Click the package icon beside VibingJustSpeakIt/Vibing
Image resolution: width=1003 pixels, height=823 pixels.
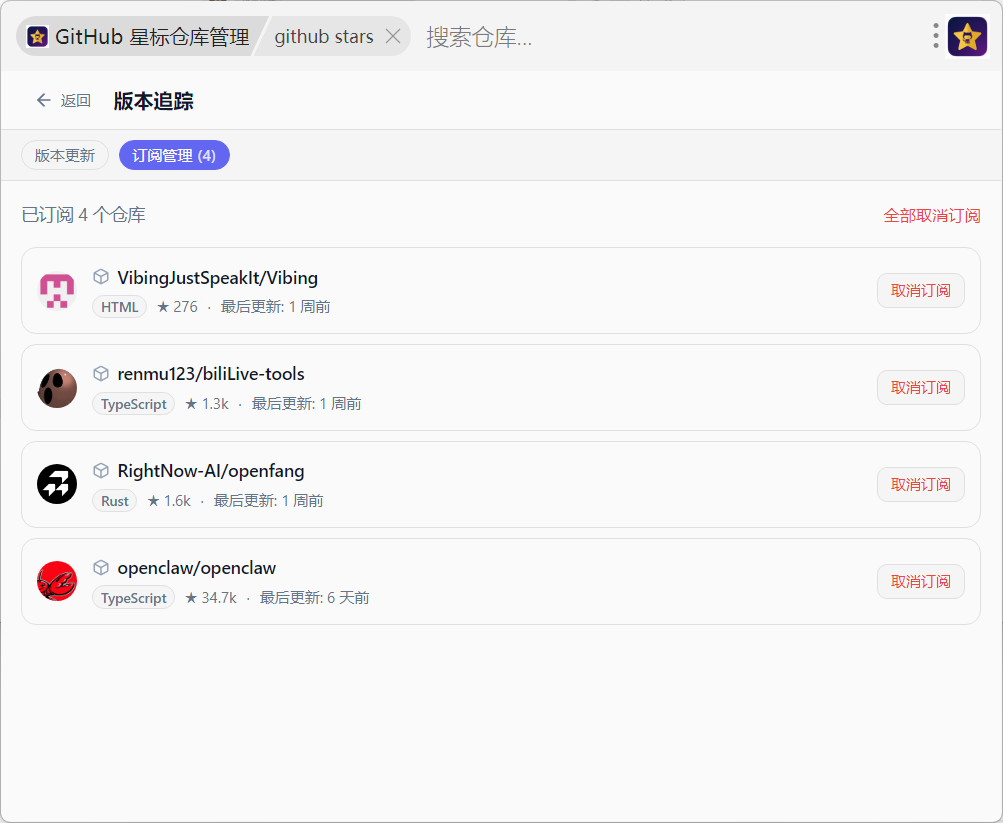101,277
